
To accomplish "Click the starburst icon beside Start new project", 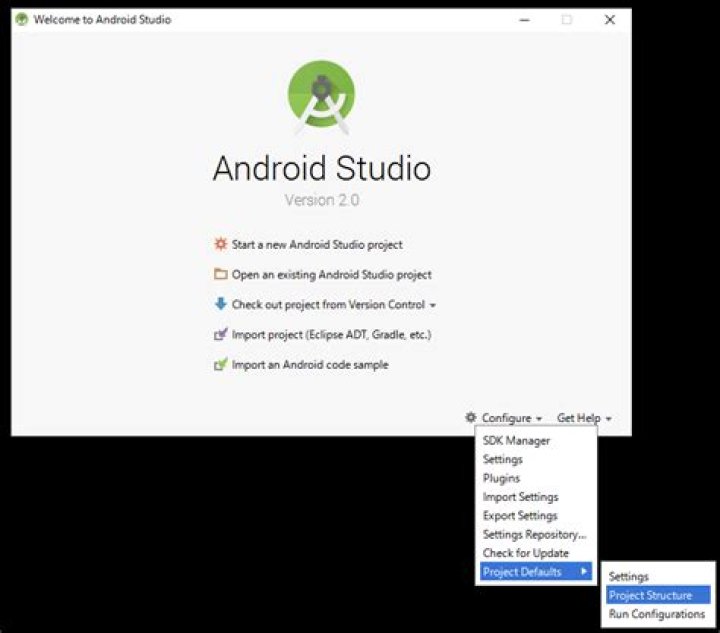I will [220, 244].
